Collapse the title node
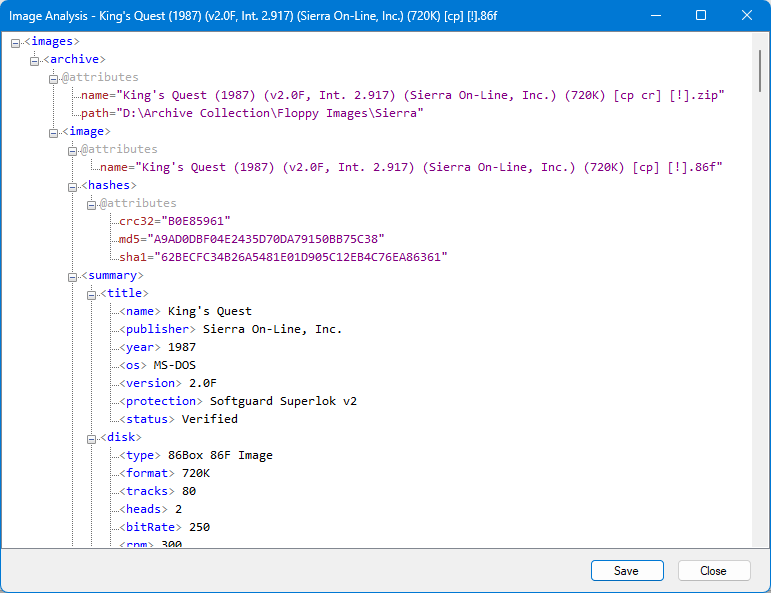Screen dimensions: 771x593 [91, 295]
